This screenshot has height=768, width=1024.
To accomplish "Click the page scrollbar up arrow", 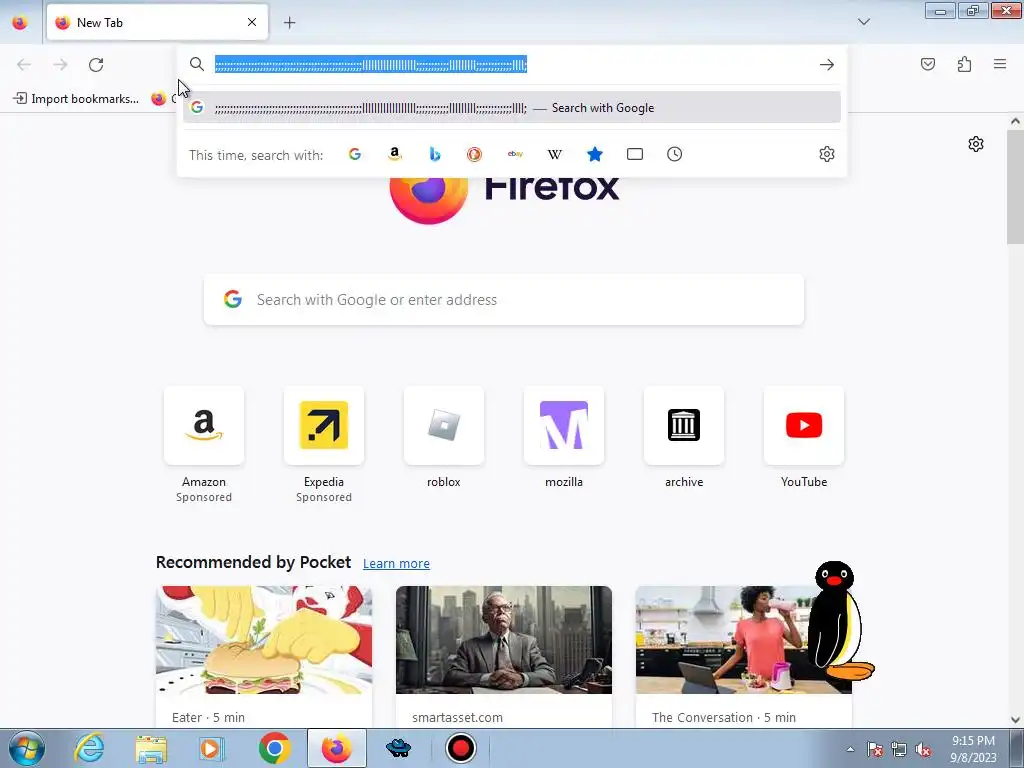I will click(1015, 121).
